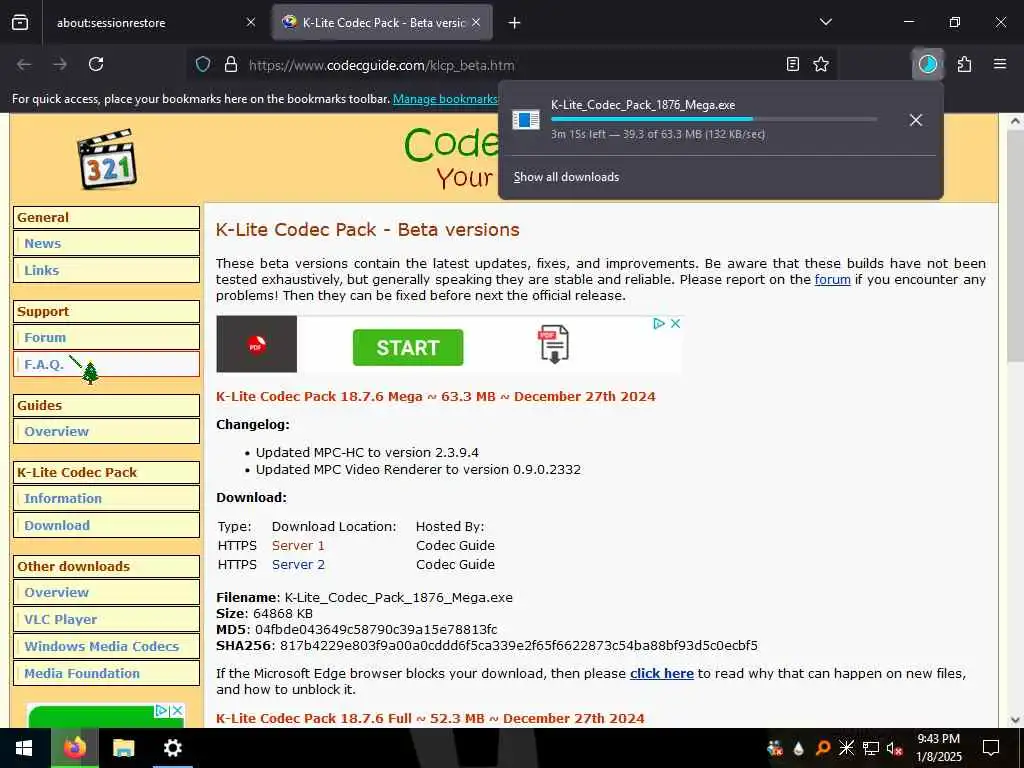The image size is (1024, 768).
Task: Download from Server 1
Action: [x=298, y=545]
